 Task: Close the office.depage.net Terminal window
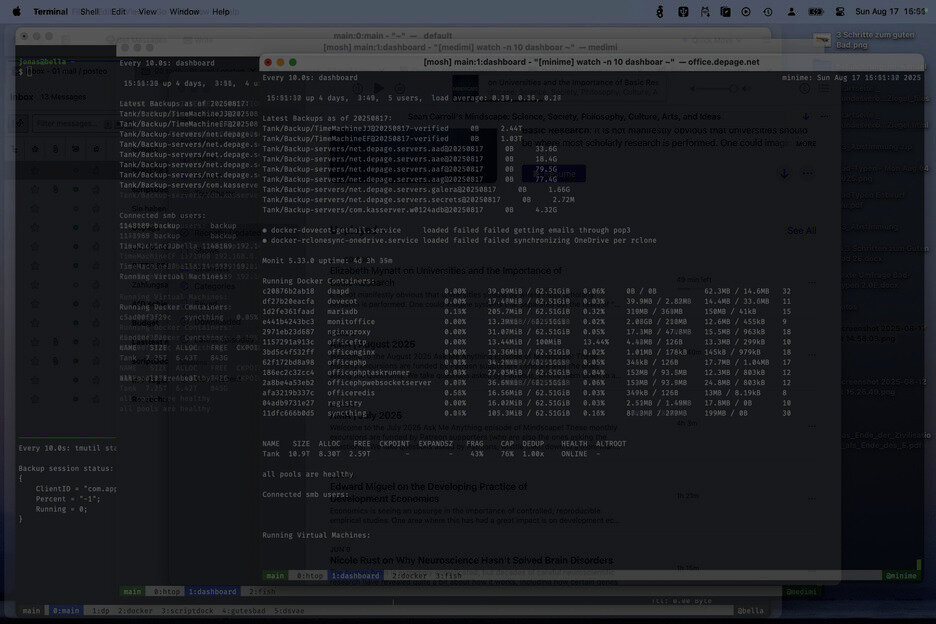coord(268,62)
